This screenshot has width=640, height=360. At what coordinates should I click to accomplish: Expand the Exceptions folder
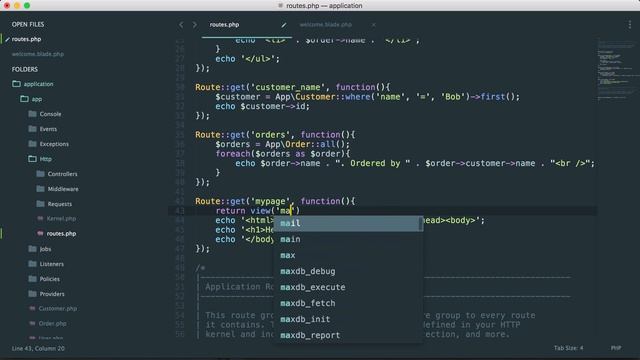pos(54,144)
